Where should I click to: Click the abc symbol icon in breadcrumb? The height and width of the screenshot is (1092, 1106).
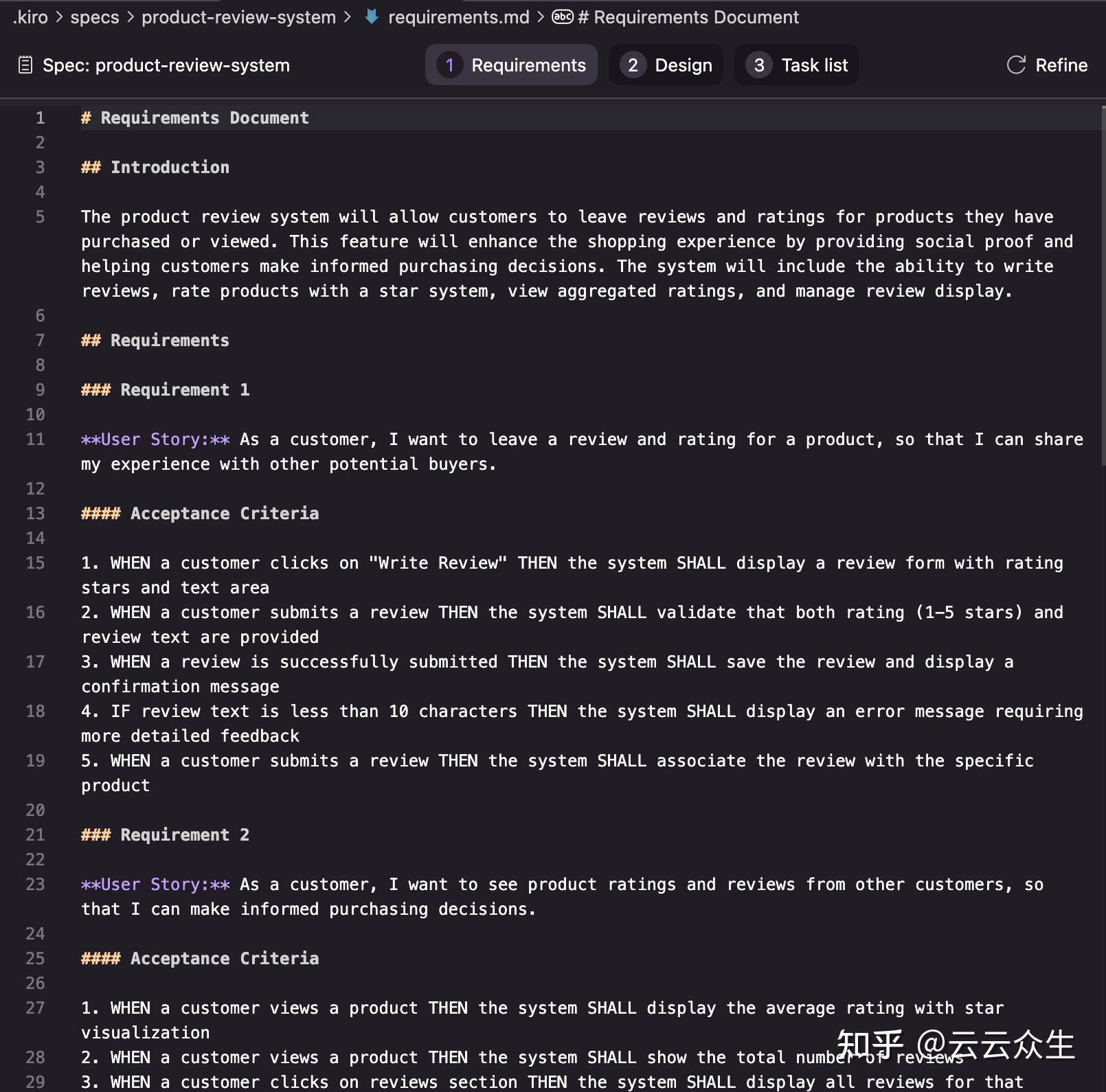point(563,16)
